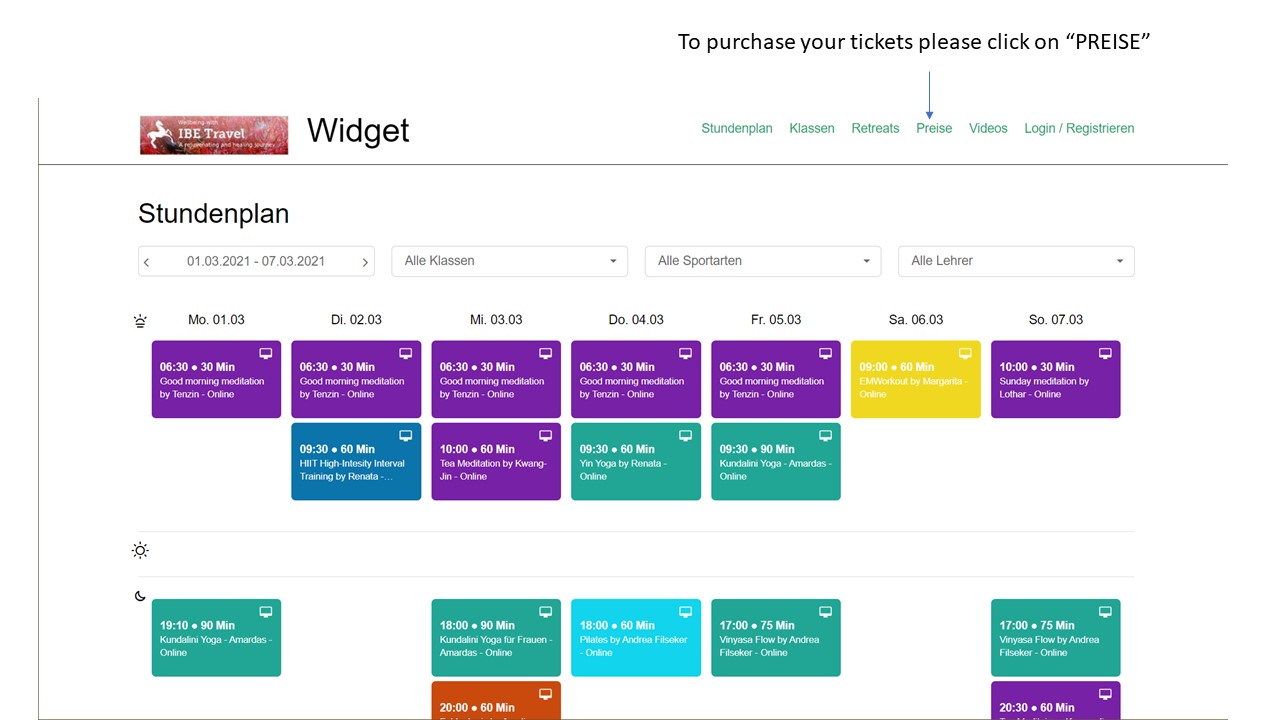
Task: Select the Do. 04.03 day header
Action: (x=636, y=320)
